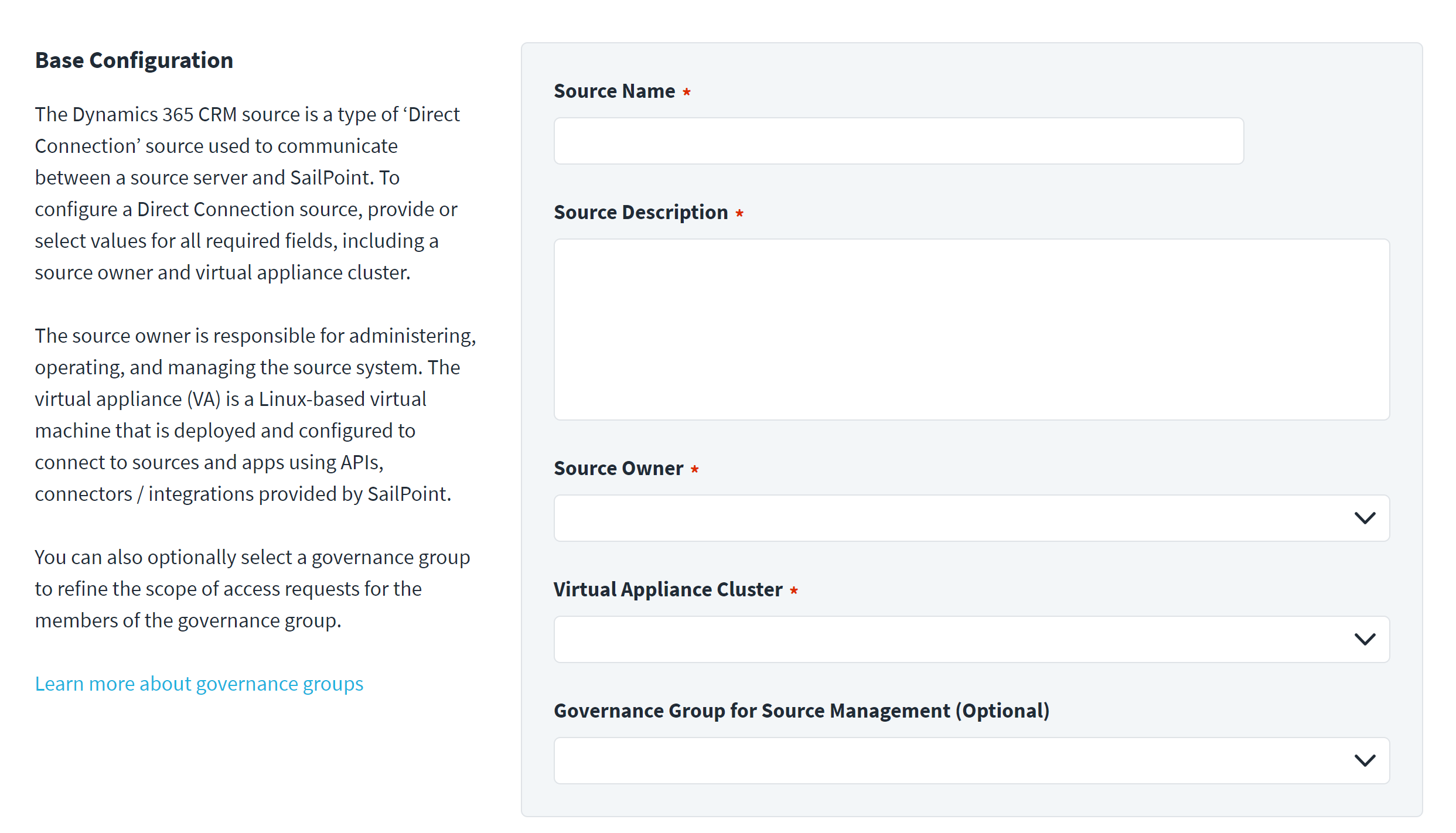This screenshot has width=1456, height=833.
Task: Click the Source Owner label
Action: click(618, 468)
